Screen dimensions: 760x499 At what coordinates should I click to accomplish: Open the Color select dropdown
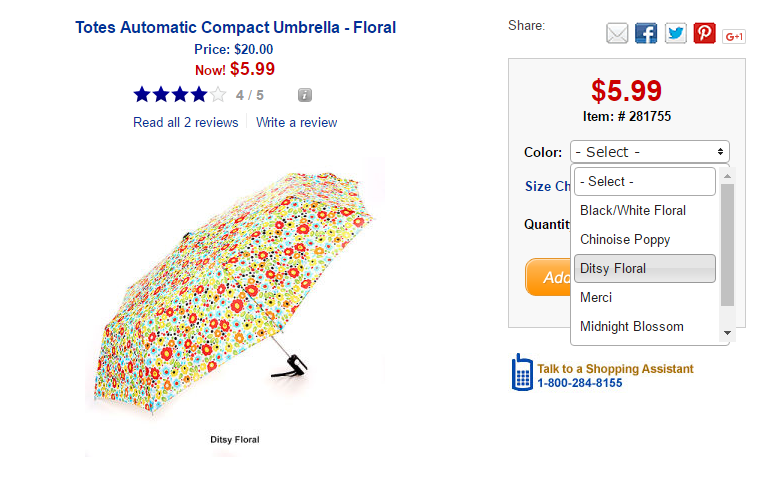click(x=649, y=152)
